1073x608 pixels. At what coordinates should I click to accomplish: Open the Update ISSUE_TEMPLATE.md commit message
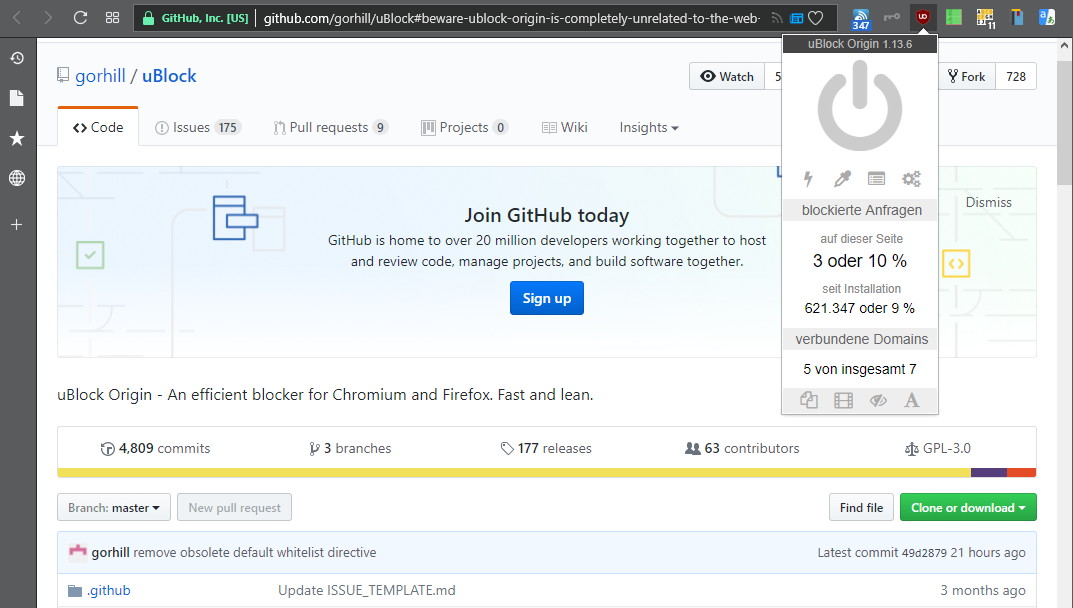(367, 590)
